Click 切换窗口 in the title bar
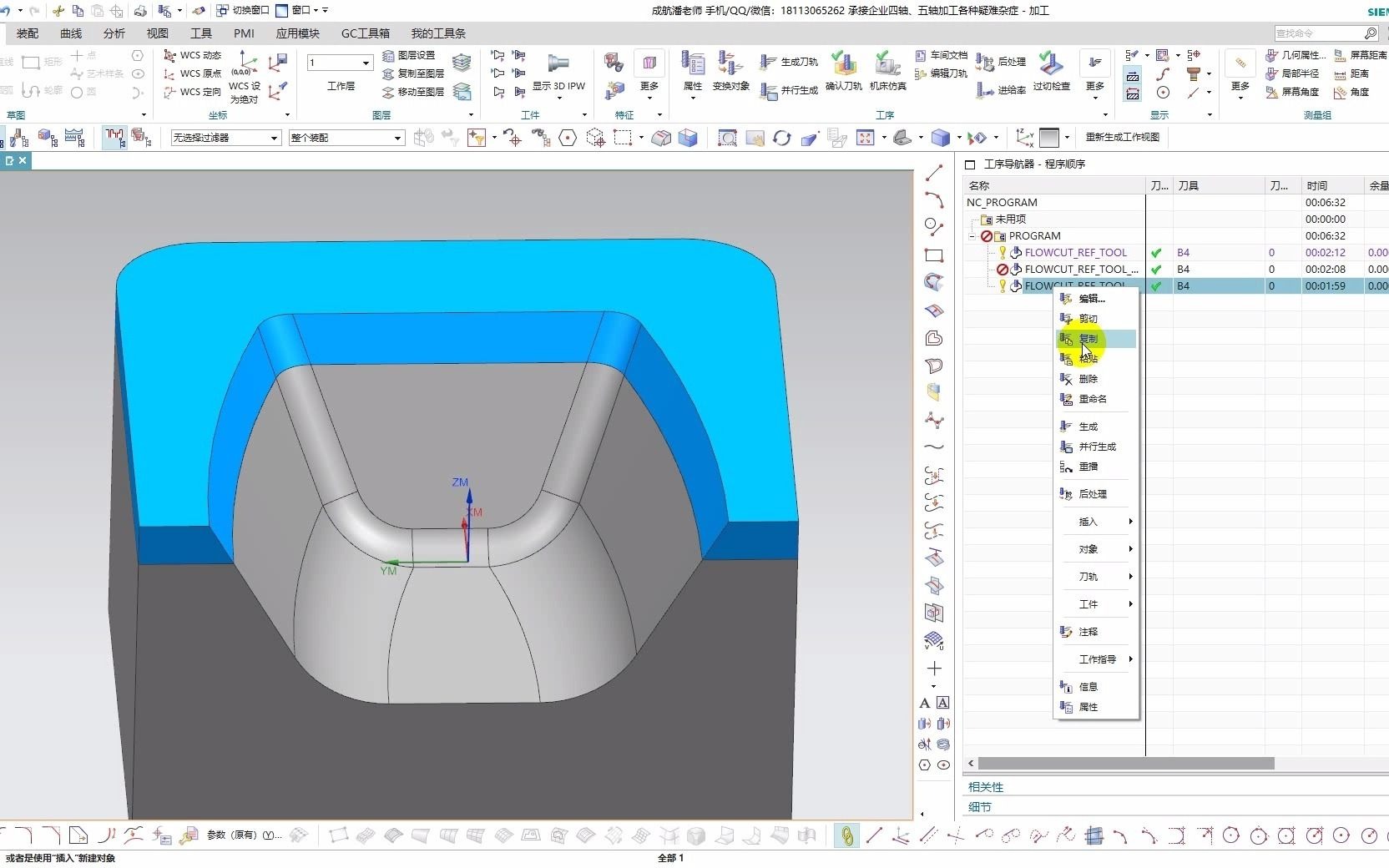This screenshot has width=1389, height=868. click(243, 11)
